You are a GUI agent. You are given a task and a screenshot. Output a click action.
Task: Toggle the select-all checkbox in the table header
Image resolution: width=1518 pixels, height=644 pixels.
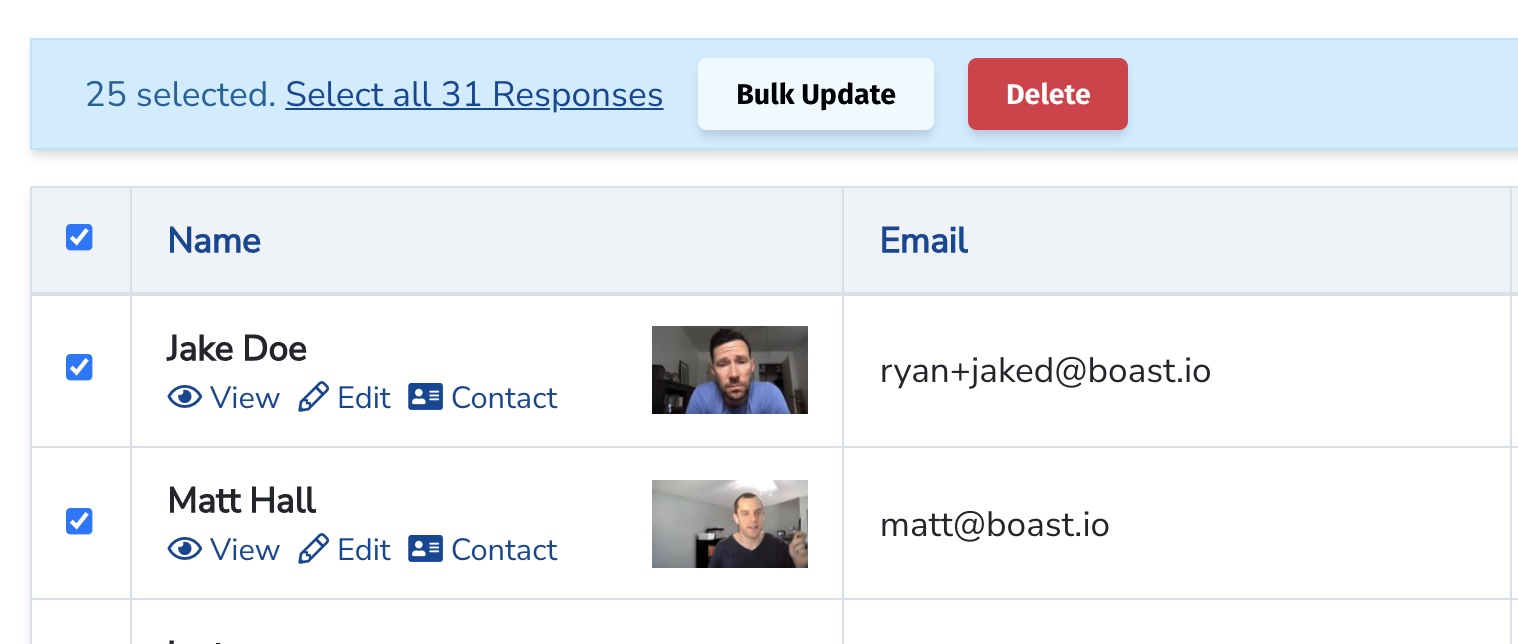point(79,238)
